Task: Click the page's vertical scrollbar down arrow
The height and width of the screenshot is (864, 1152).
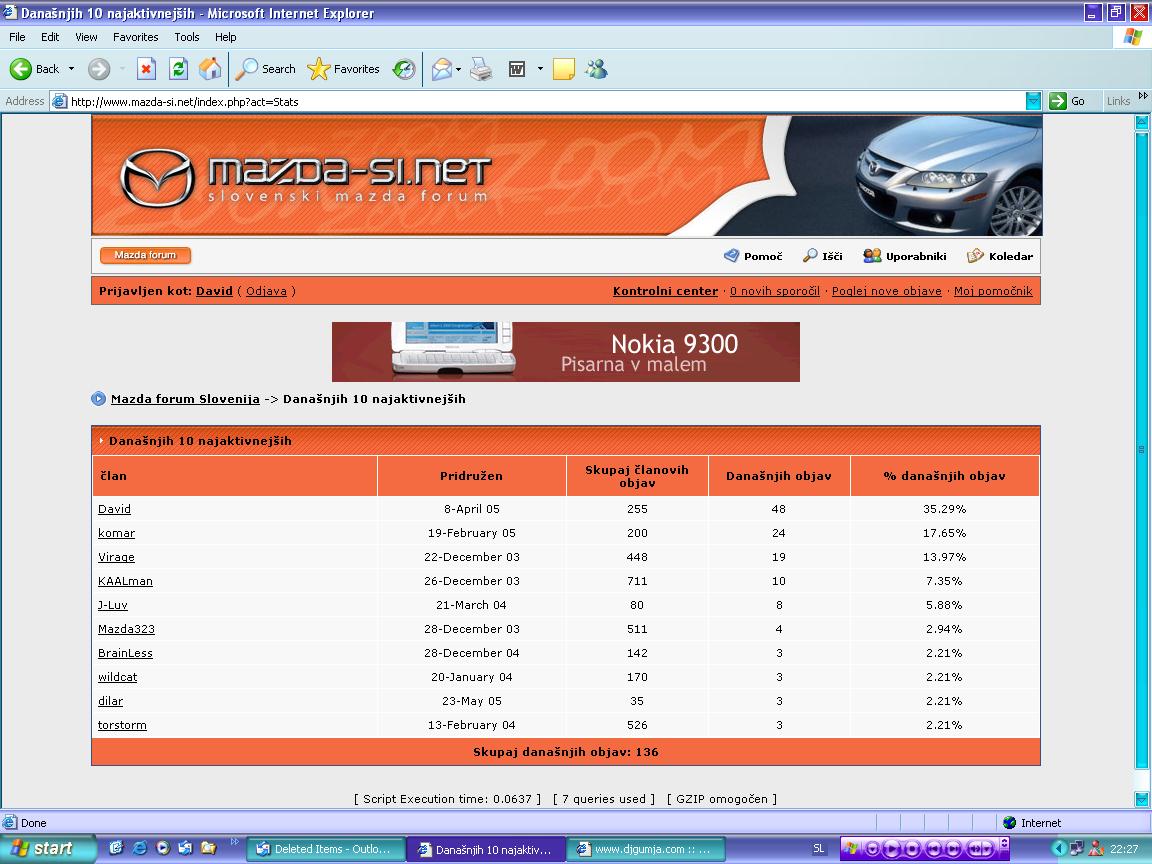Action: 1142,799
